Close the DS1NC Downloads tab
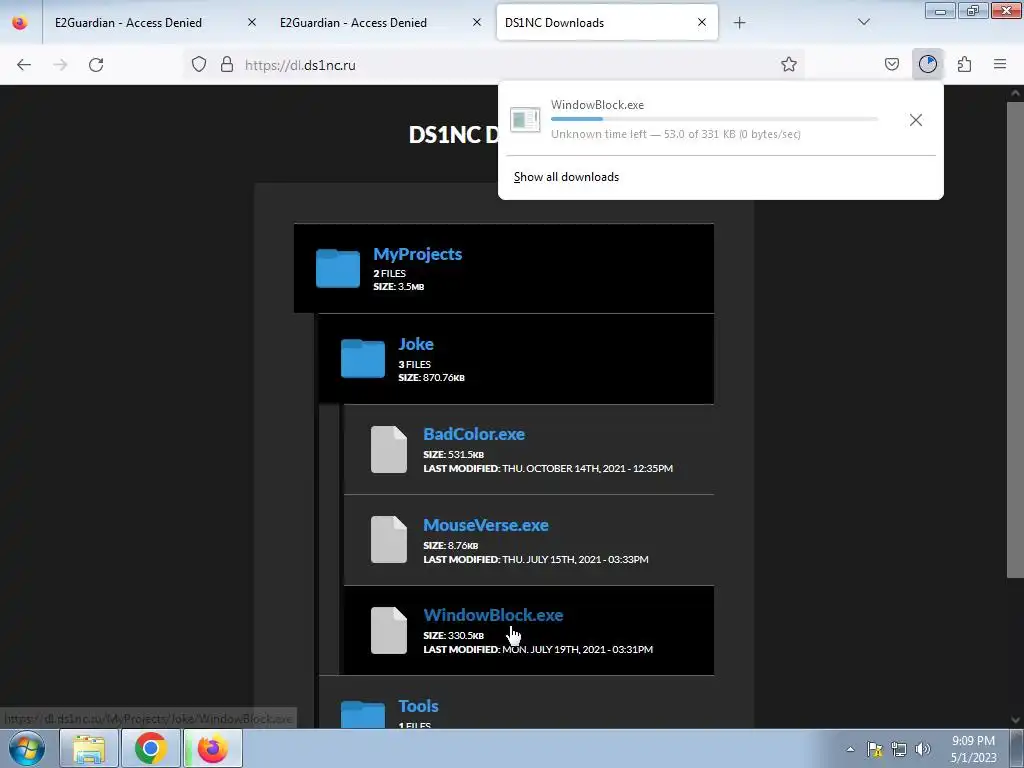 tap(701, 22)
